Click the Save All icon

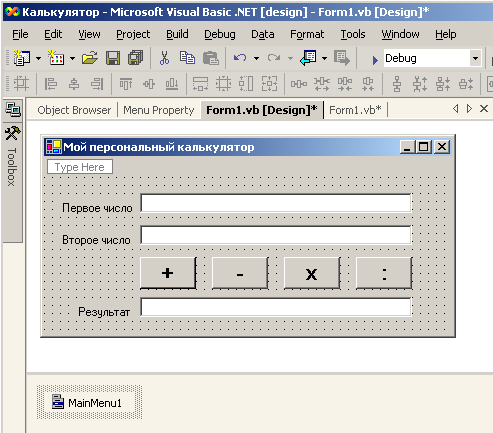(135, 58)
